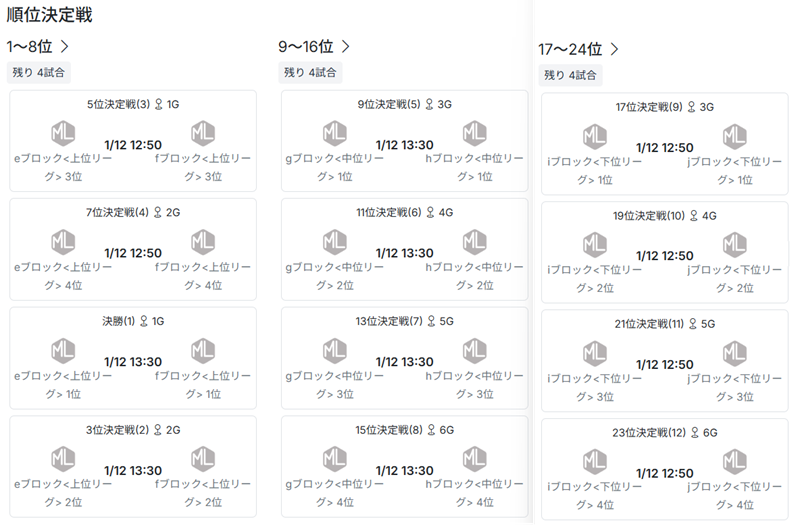Viewport: 800px width, 527px height.
Task: Click the 9〜16位 heading text
Action: pyautogui.click(x=305, y=46)
